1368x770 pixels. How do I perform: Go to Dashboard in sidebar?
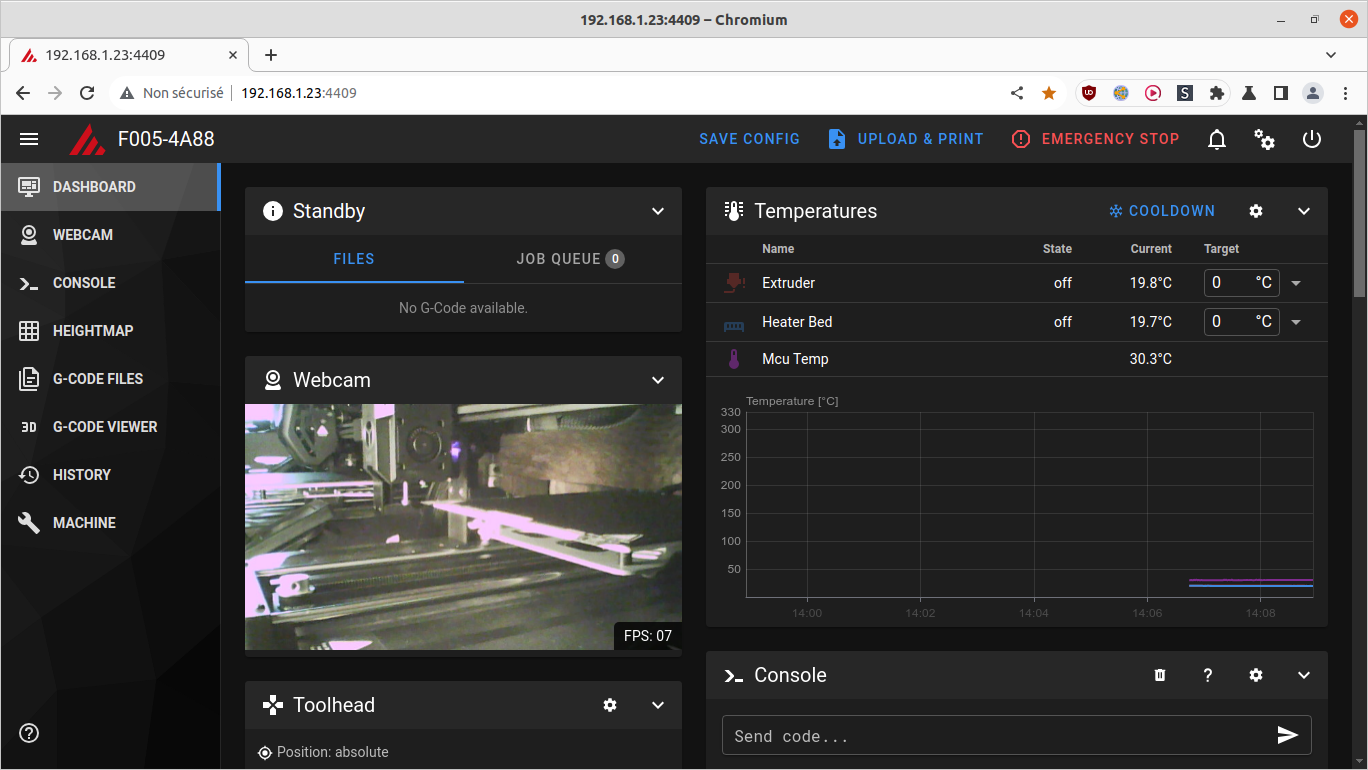tap(110, 187)
